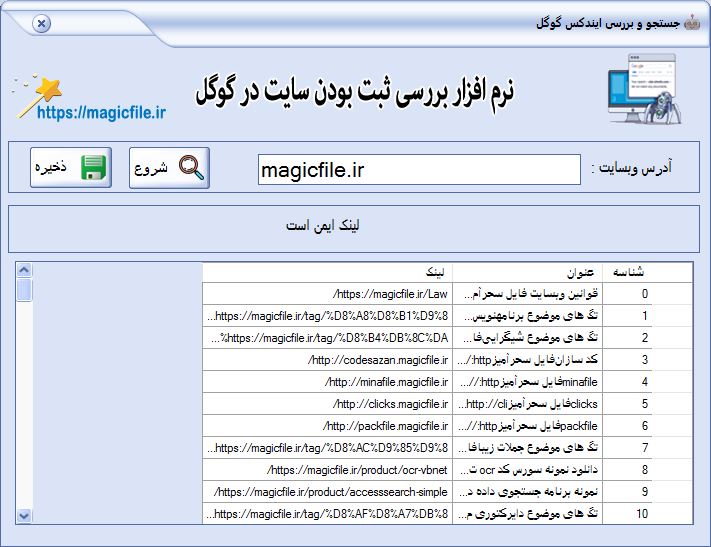711x547 pixels.
Task: Click the شروع search button
Action: coord(169,167)
